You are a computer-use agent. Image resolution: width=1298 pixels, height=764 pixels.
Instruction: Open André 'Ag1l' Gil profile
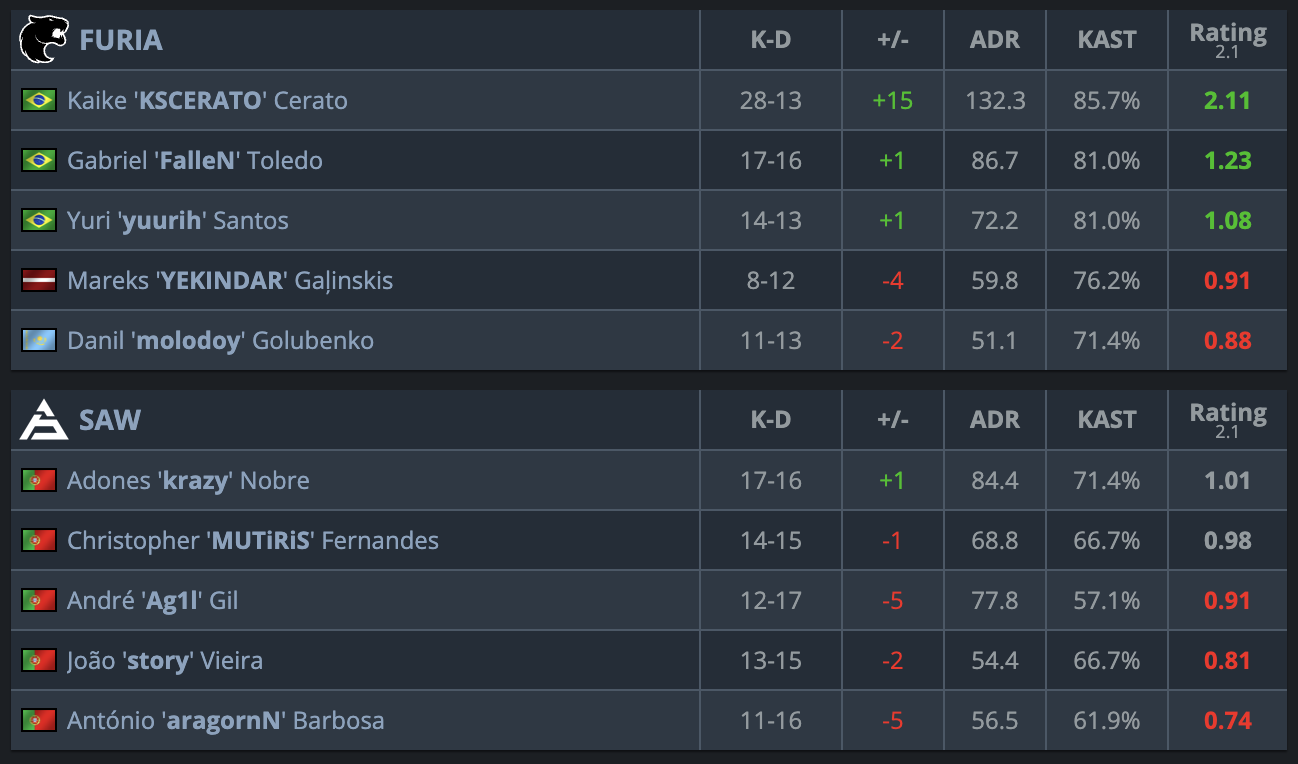(152, 600)
